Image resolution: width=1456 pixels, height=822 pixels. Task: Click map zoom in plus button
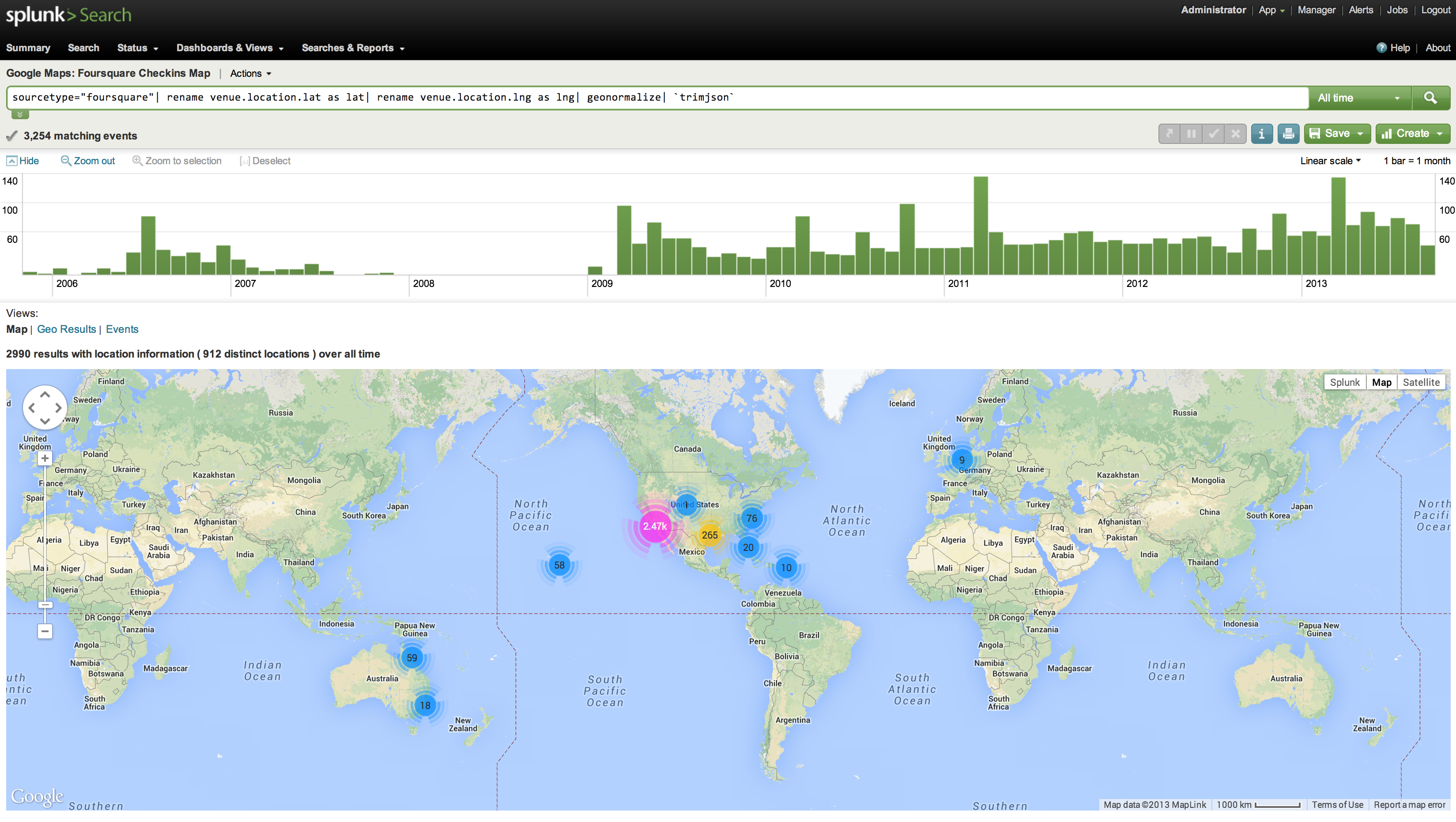(45, 459)
